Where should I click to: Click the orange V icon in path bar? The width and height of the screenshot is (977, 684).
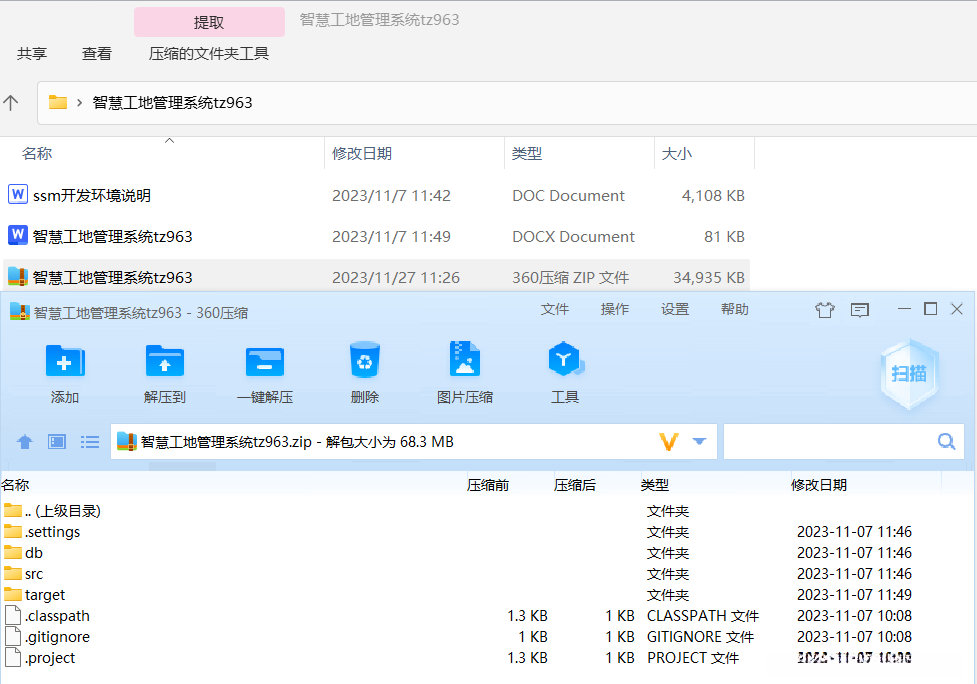click(669, 442)
